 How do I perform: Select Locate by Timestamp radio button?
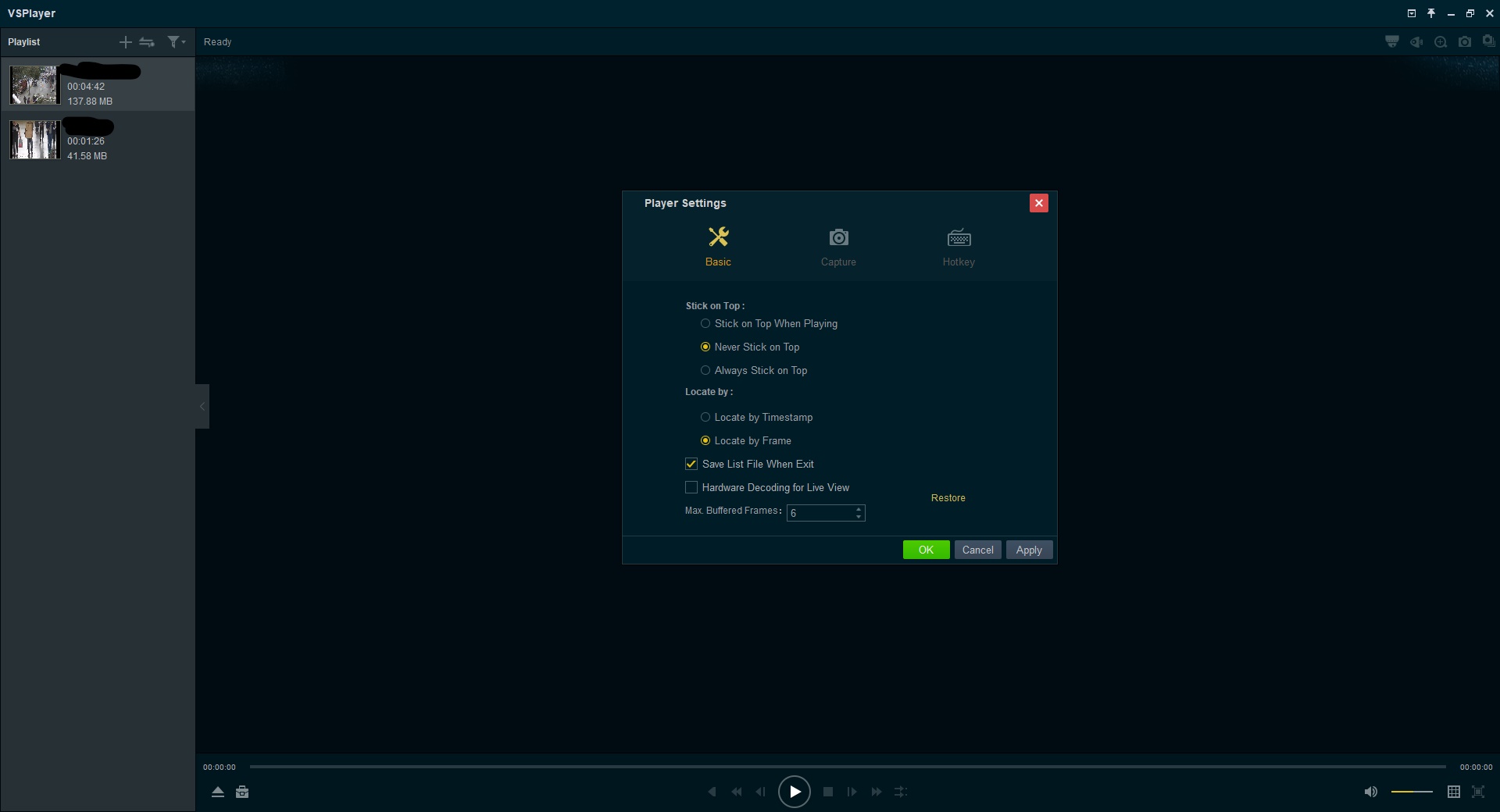pos(705,417)
